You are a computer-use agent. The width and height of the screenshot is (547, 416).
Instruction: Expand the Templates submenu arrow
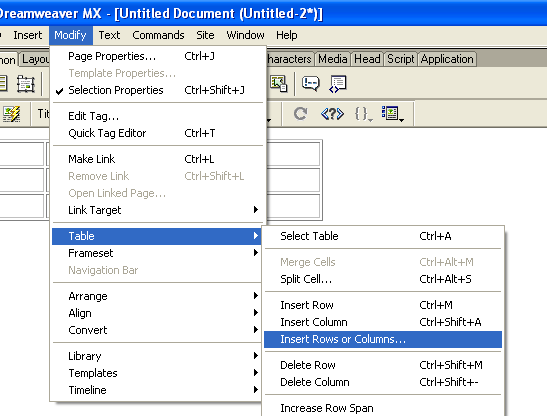256,373
